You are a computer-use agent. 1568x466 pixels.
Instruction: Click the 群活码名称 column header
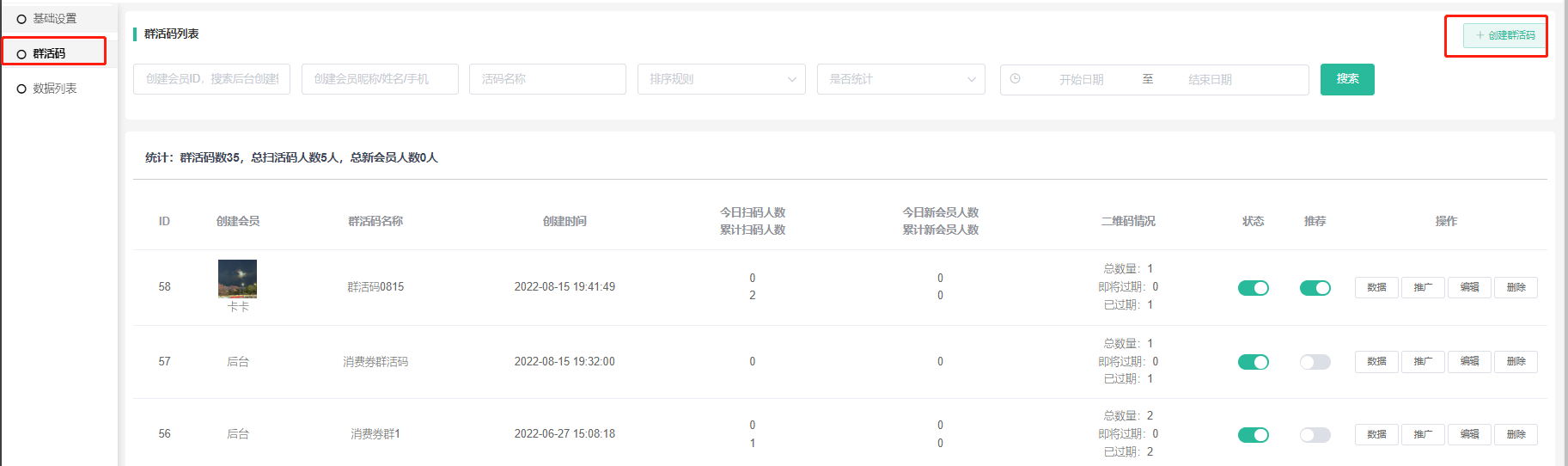point(375,221)
